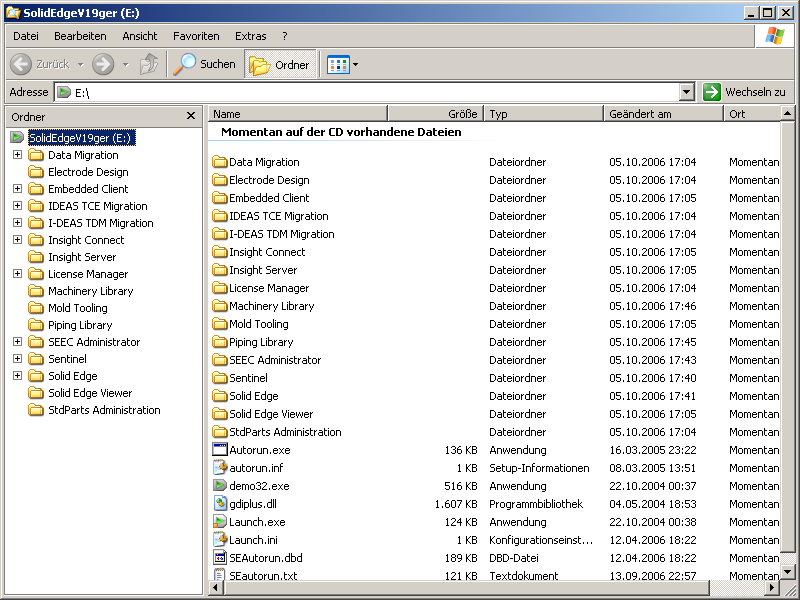Select StdParts Administration in folder tree
The image size is (800, 600).
point(104,410)
